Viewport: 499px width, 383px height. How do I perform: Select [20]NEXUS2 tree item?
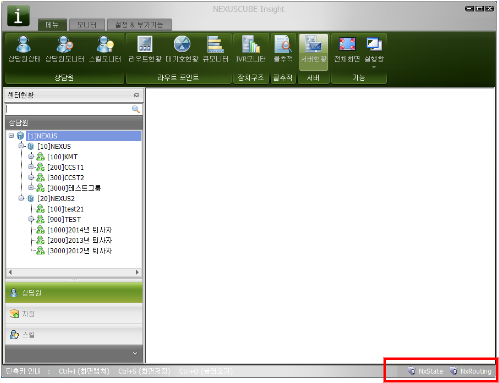pos(56,198)
